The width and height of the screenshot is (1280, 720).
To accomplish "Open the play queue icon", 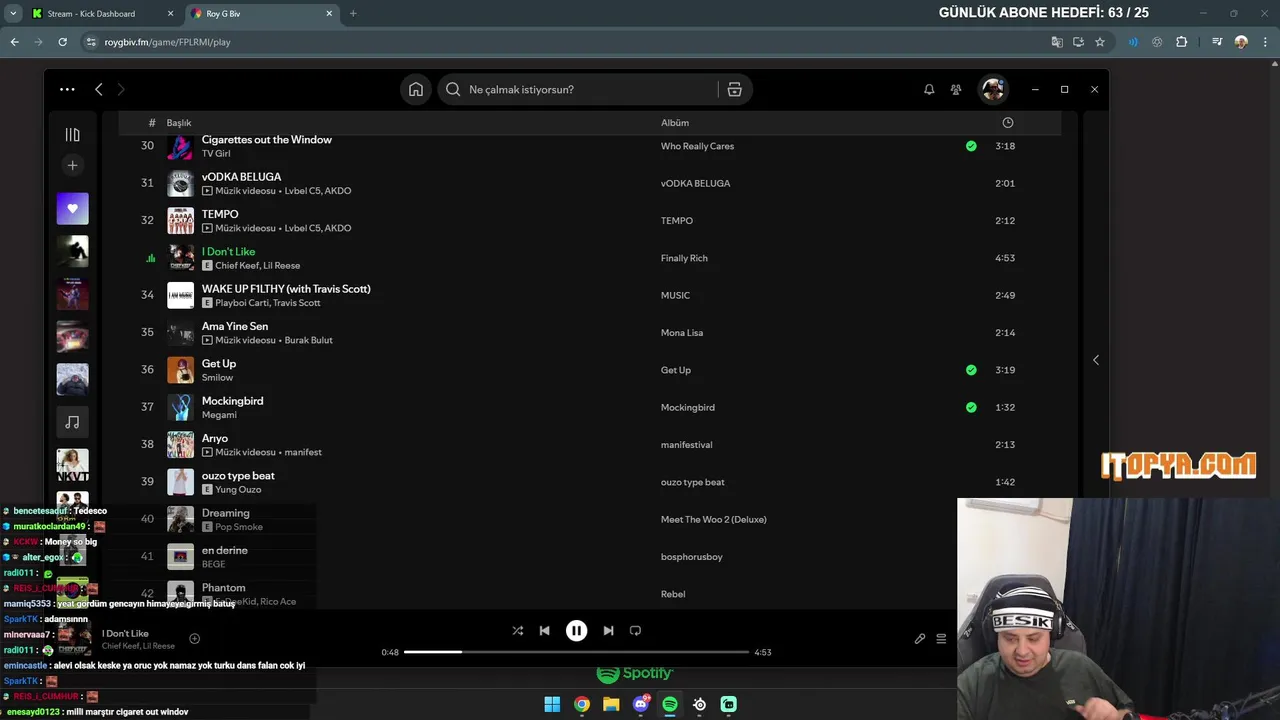I will [941, 639].
